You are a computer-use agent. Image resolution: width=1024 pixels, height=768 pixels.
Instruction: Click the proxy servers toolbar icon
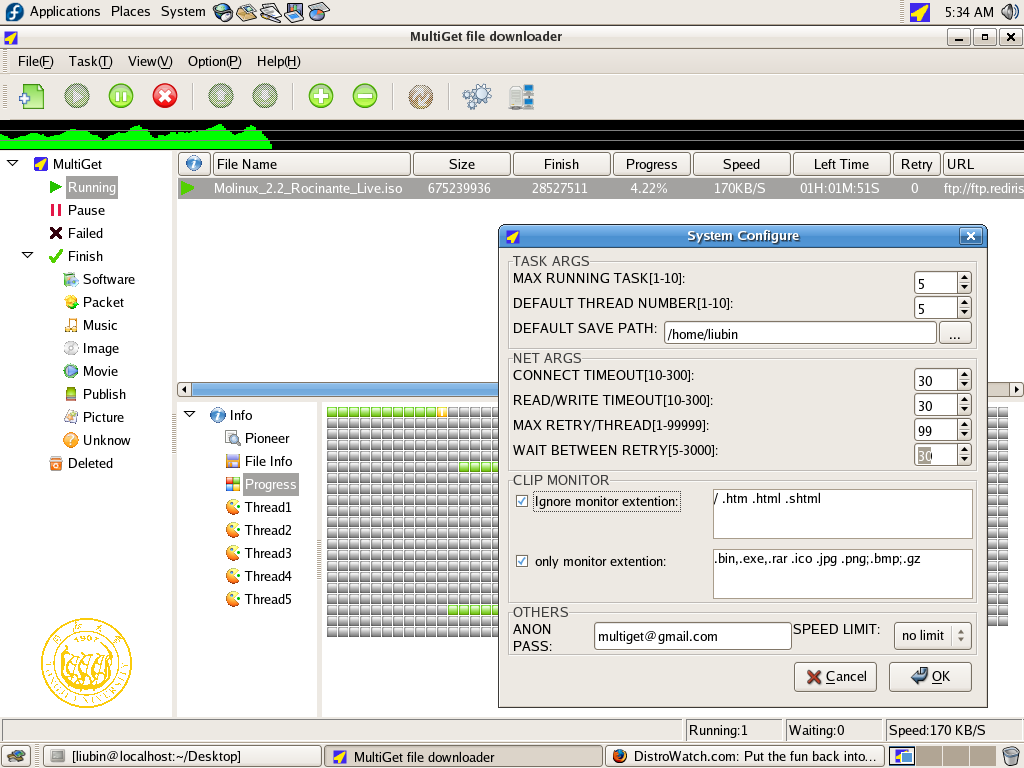521,96
